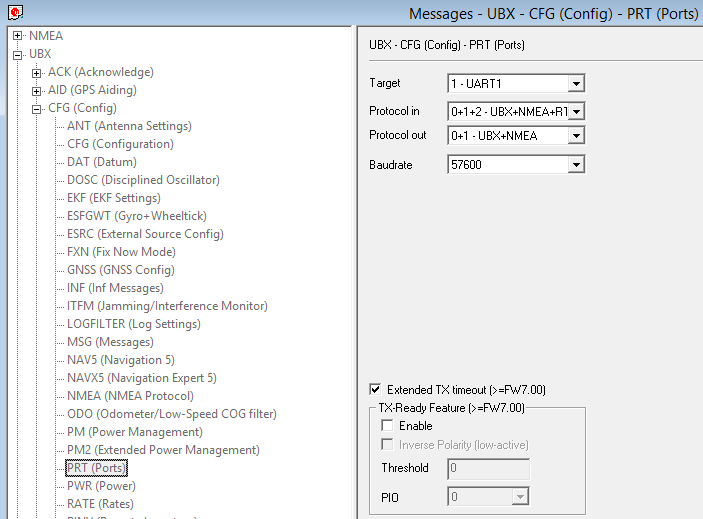The height and width of the screenshot is (519, 703).
Task: Expand the AID (GPS Aiding) node
Action: point(37,90)
